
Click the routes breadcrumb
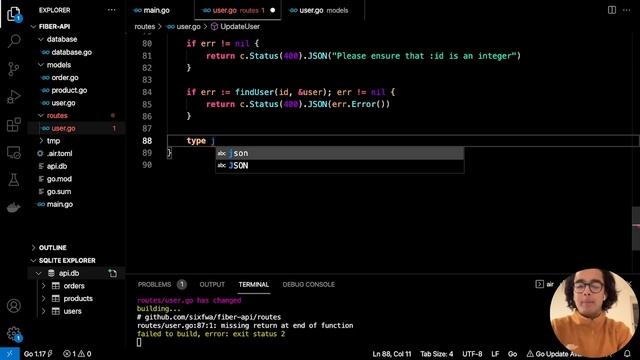144,27
